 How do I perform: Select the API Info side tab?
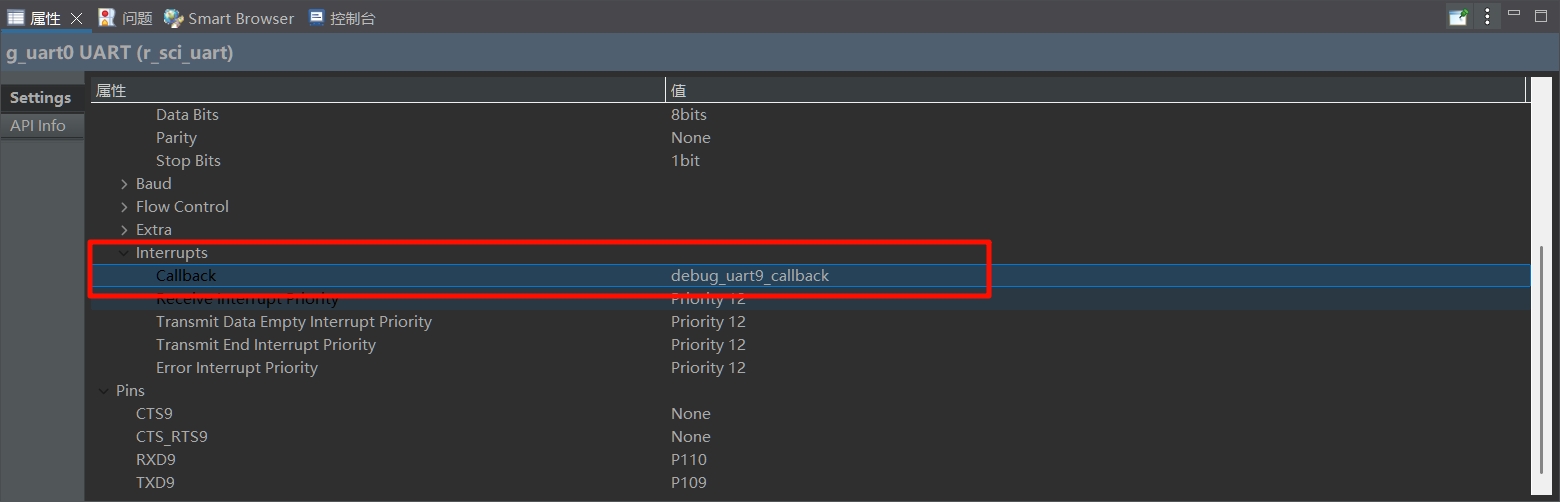38,126
